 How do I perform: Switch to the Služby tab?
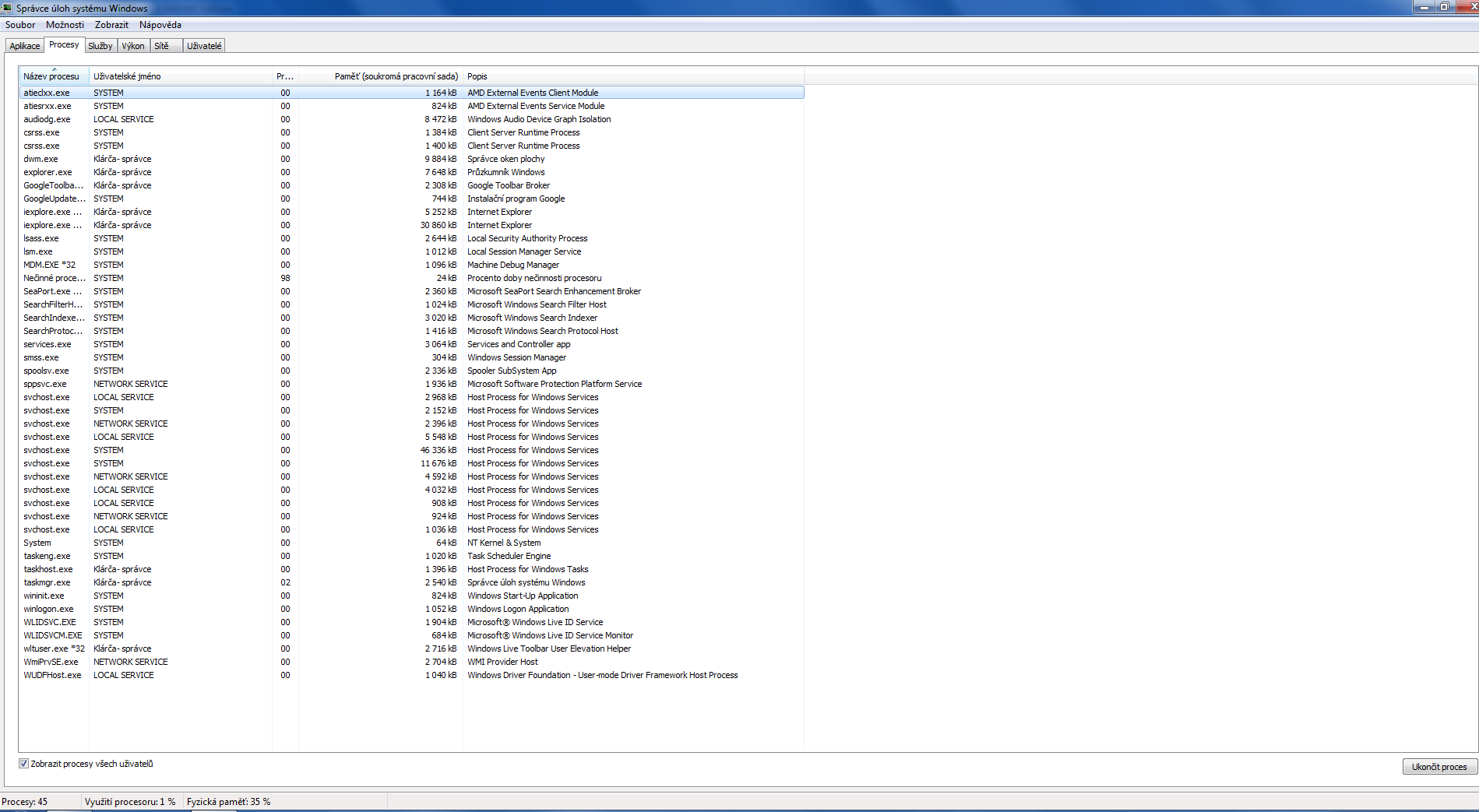click(100, 46)
